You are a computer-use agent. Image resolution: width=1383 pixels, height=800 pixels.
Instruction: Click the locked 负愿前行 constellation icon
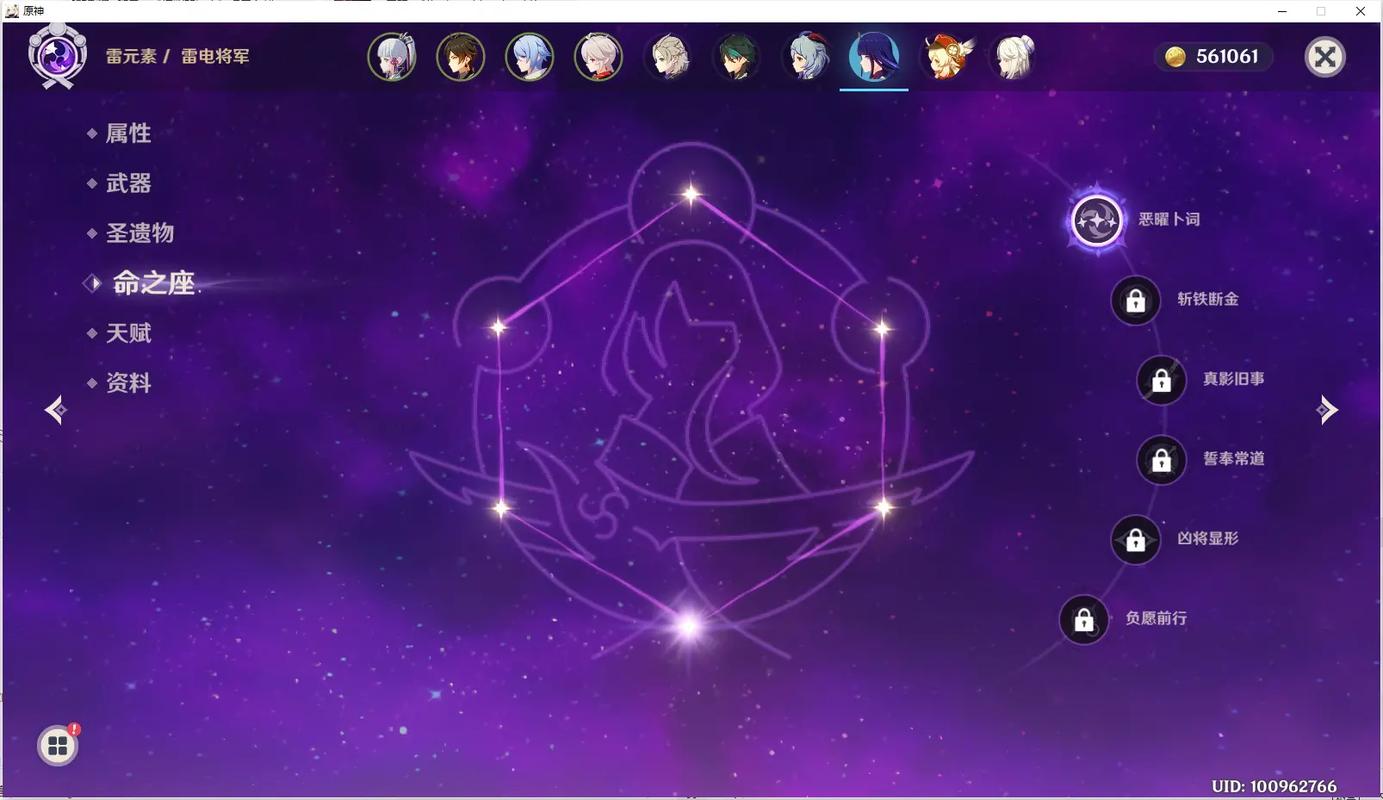[1084, 620]
